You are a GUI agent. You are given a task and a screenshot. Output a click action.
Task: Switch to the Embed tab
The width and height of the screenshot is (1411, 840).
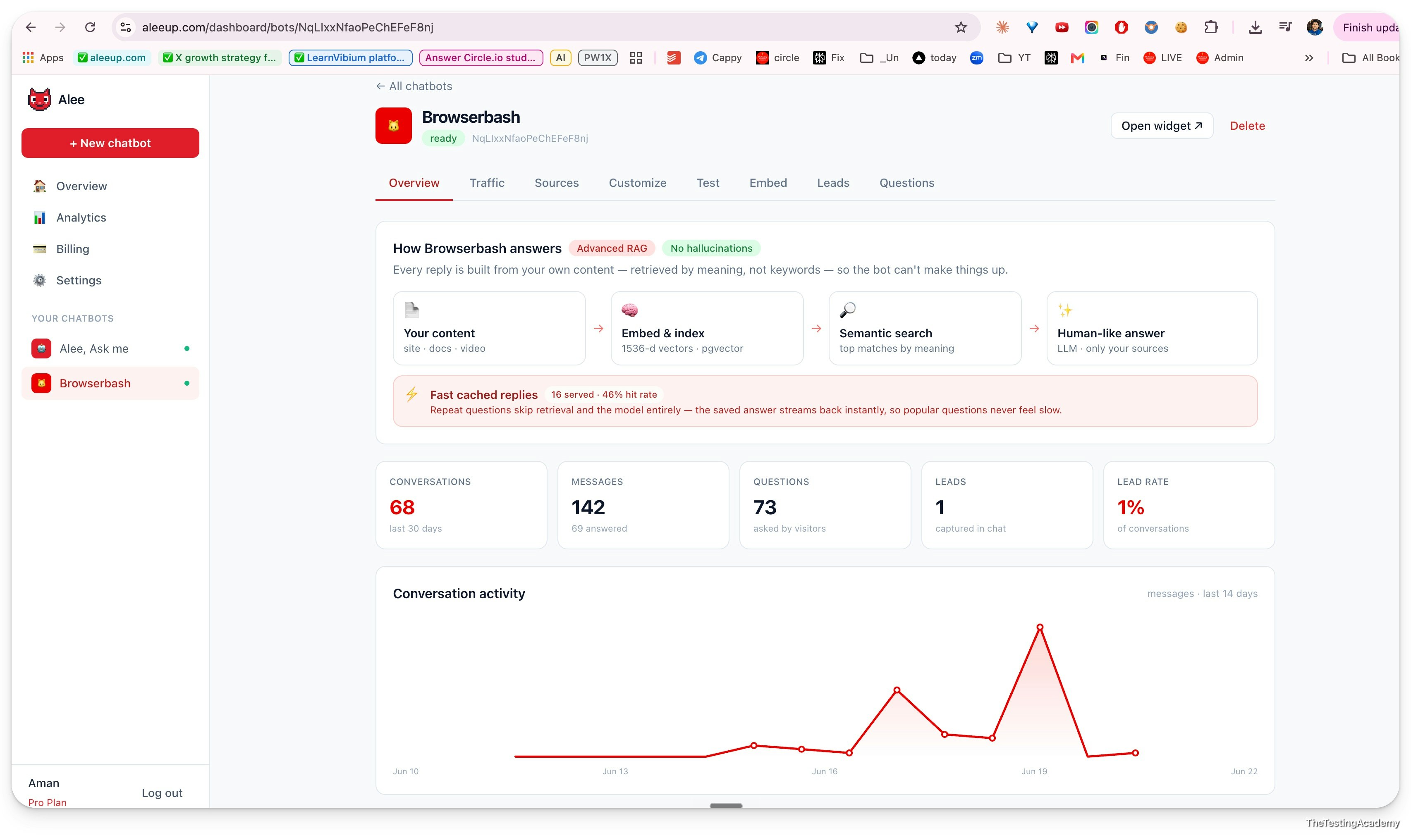tap(768, 183)
